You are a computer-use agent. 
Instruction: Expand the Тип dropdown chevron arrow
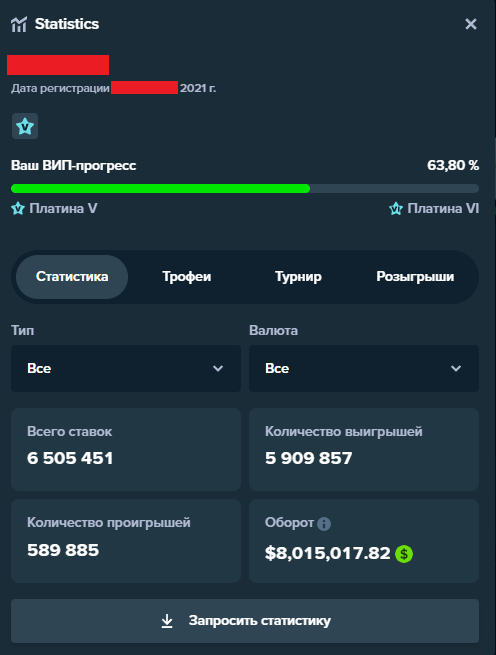point(218,368)
